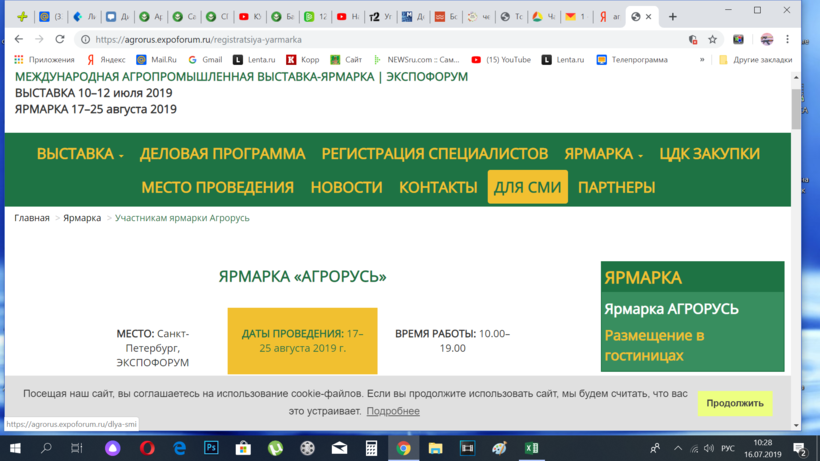
Task: Open the Gmail bookmark
Action: 206,60
